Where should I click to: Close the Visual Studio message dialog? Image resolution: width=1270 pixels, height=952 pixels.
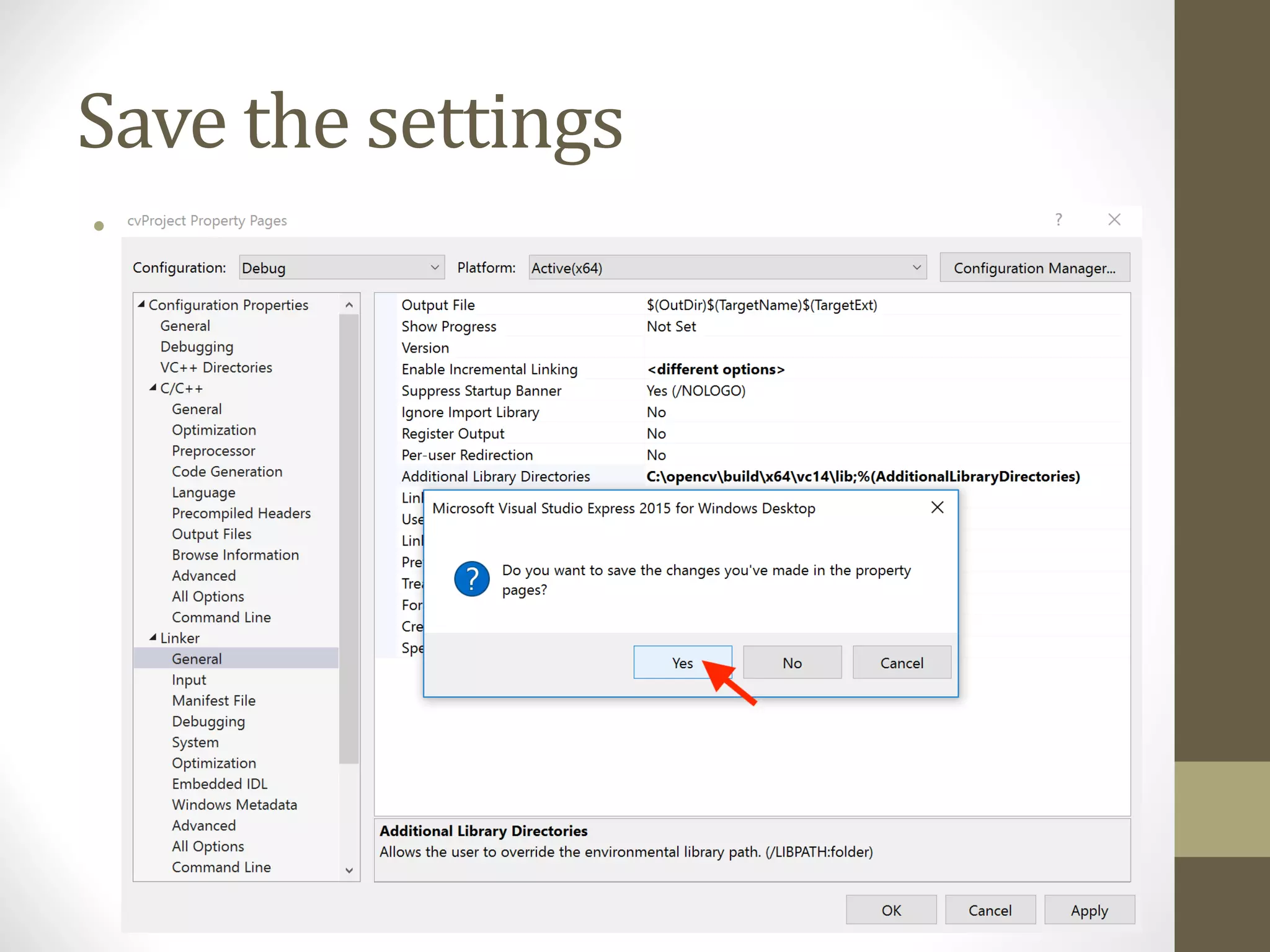coord(937,508)
